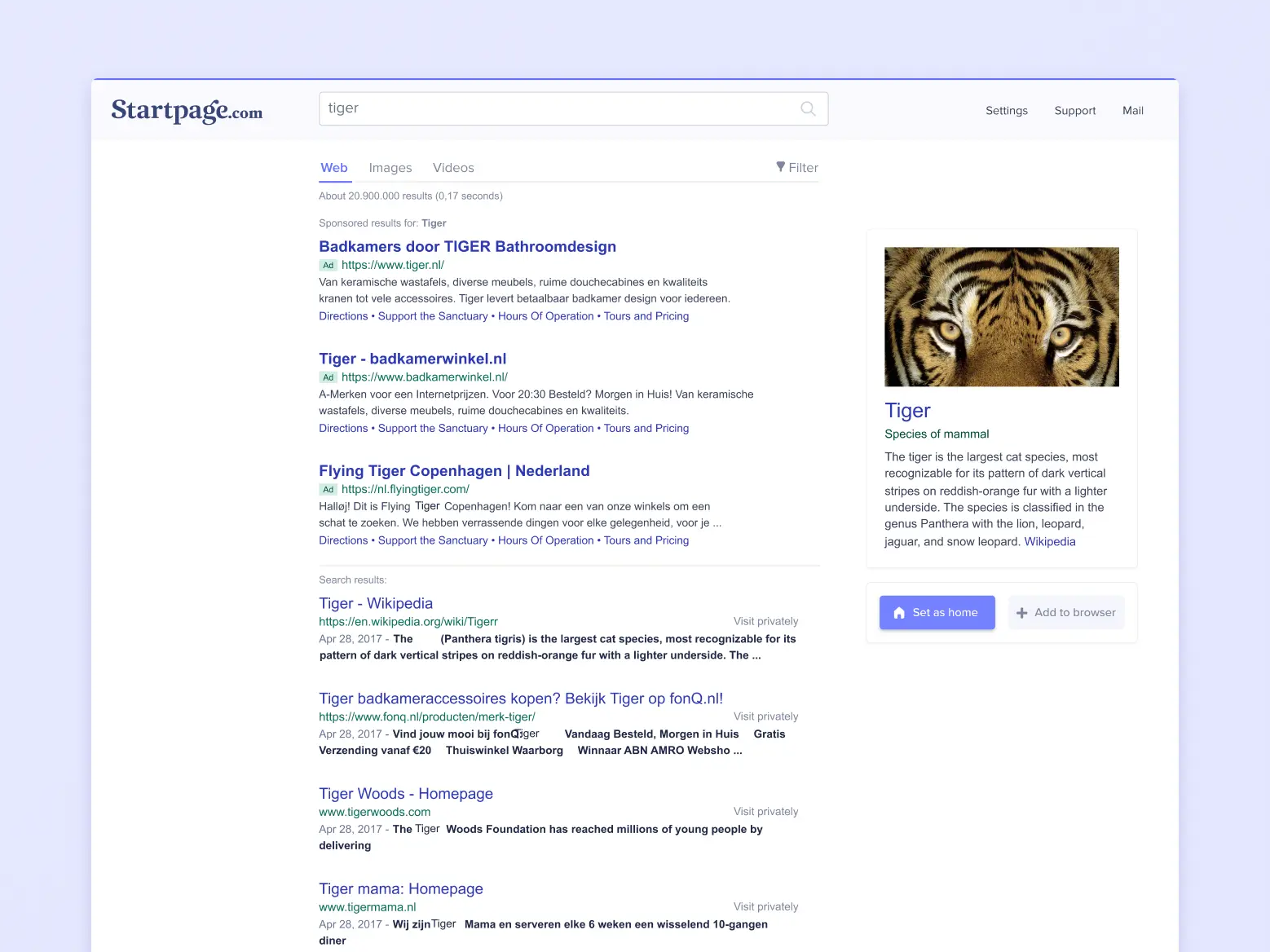Image resolution: width=1270 pixels, height=952 pixels.
Task: Click the Startpage.com logo
Action: [187, 110]
